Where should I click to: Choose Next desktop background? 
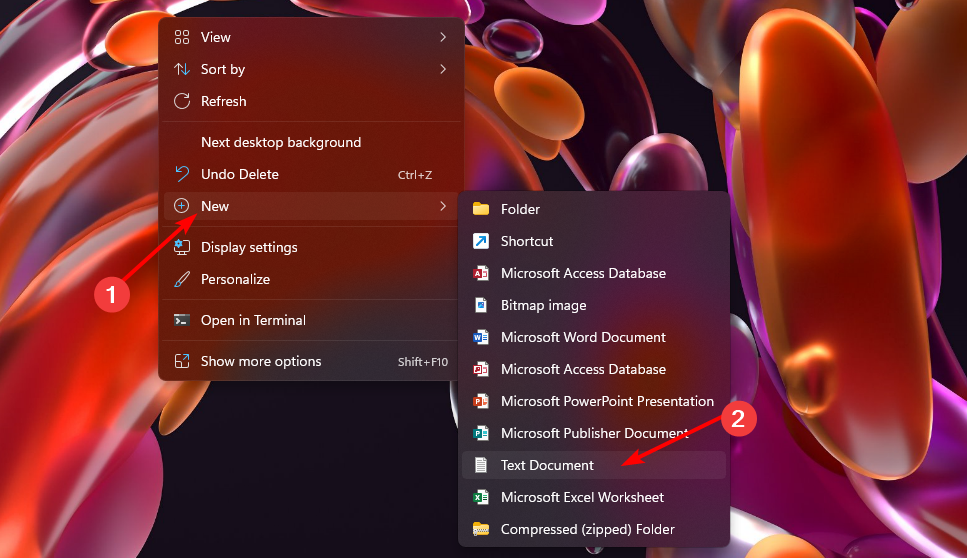click(312, 142)
